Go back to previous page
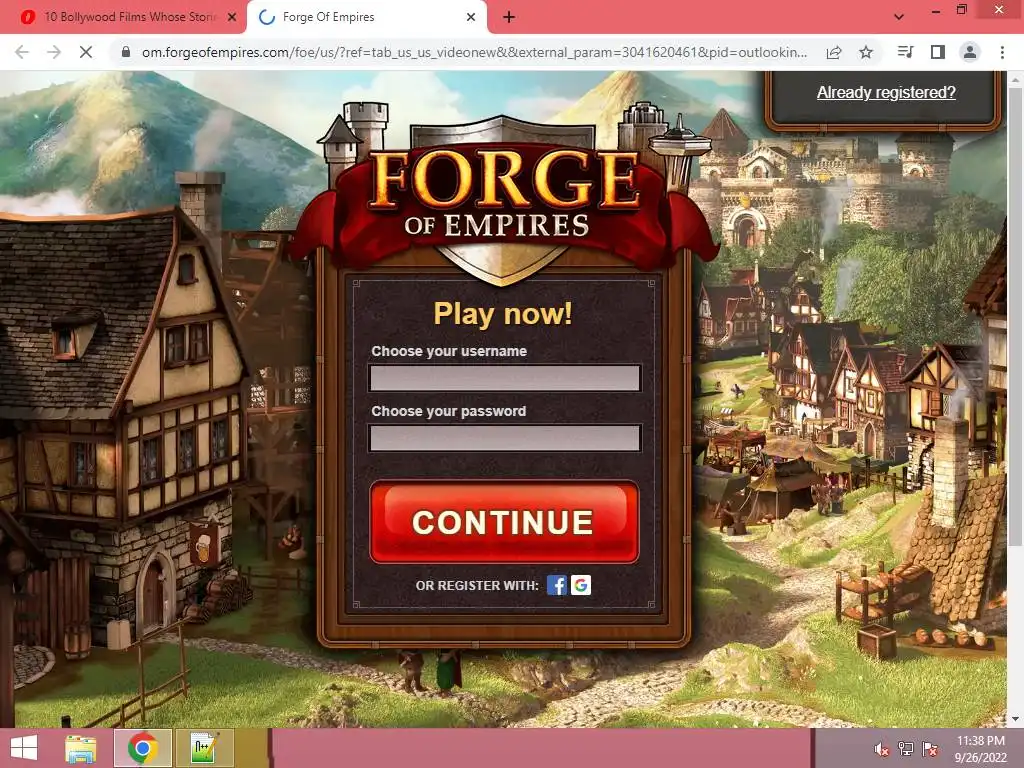This screenshot has height=768, width=1024. [x=22, y=52]
